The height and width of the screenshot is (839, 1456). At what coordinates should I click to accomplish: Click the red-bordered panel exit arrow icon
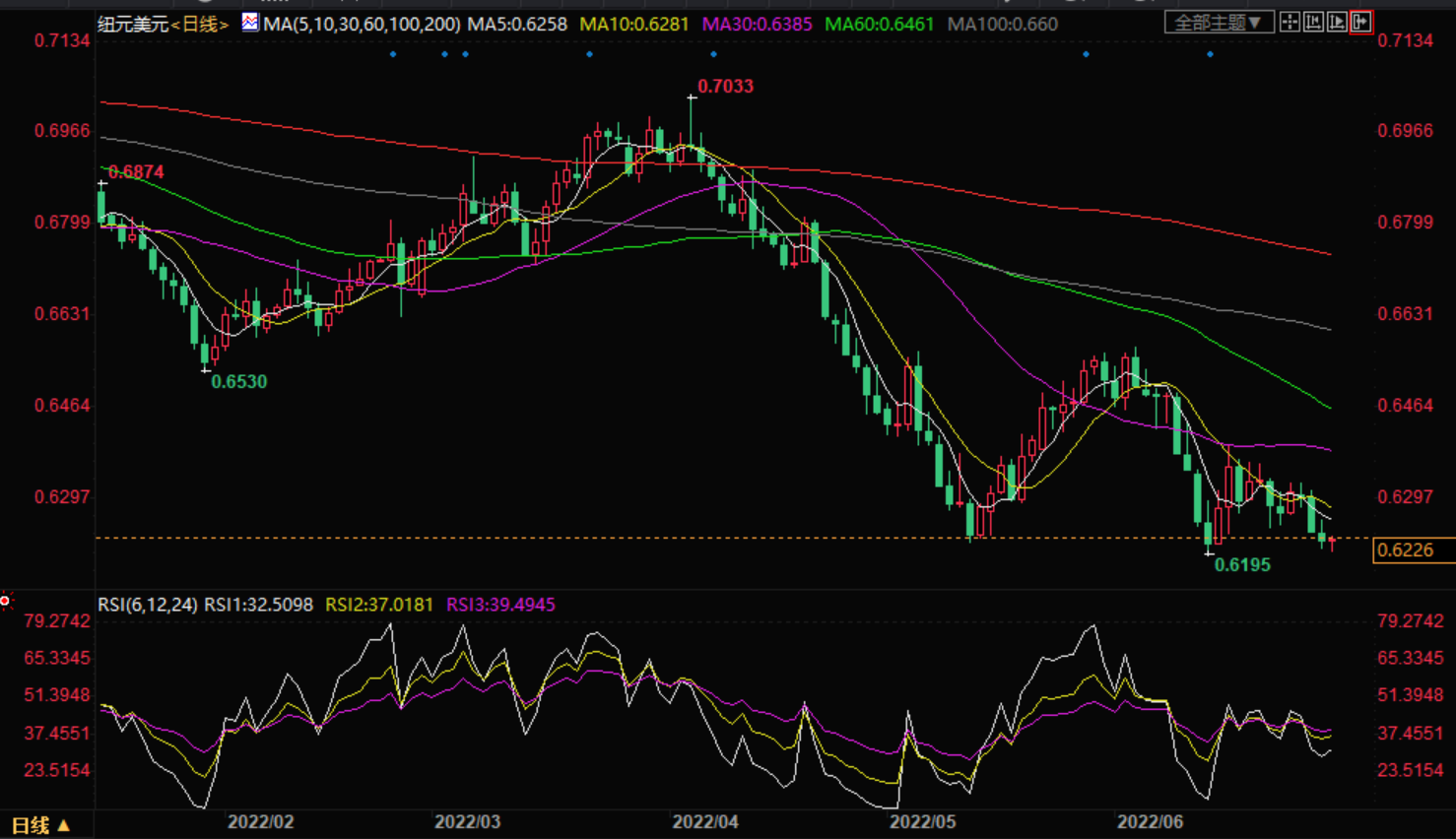pyautogui.click(x=1361, y=22)
